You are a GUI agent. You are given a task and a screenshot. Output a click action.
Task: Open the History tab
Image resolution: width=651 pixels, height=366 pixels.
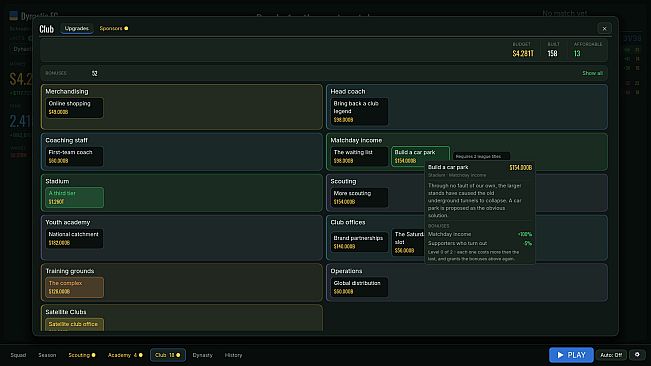233,355
